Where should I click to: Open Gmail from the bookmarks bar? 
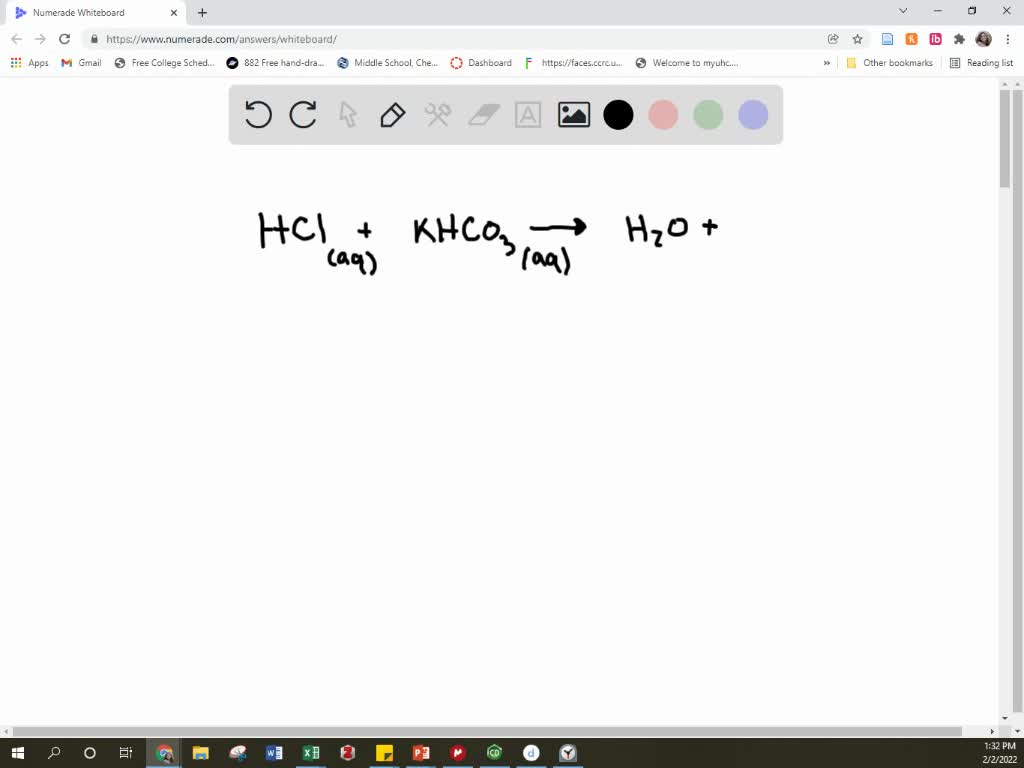[x=80, y=62]
